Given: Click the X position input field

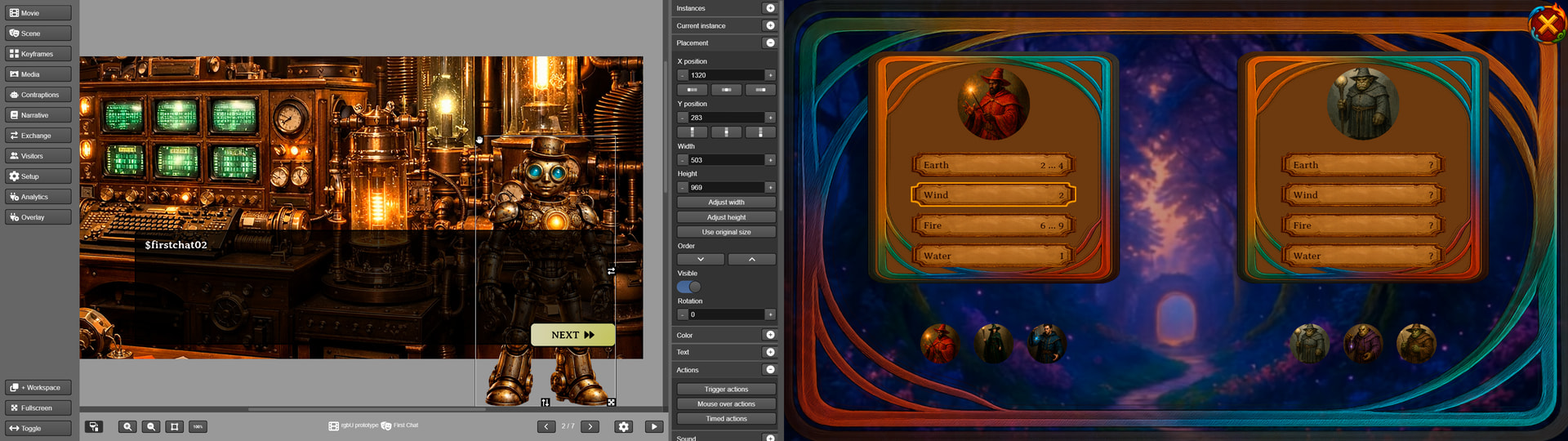Looking at the screenshot, I should [x=726, y=75].
